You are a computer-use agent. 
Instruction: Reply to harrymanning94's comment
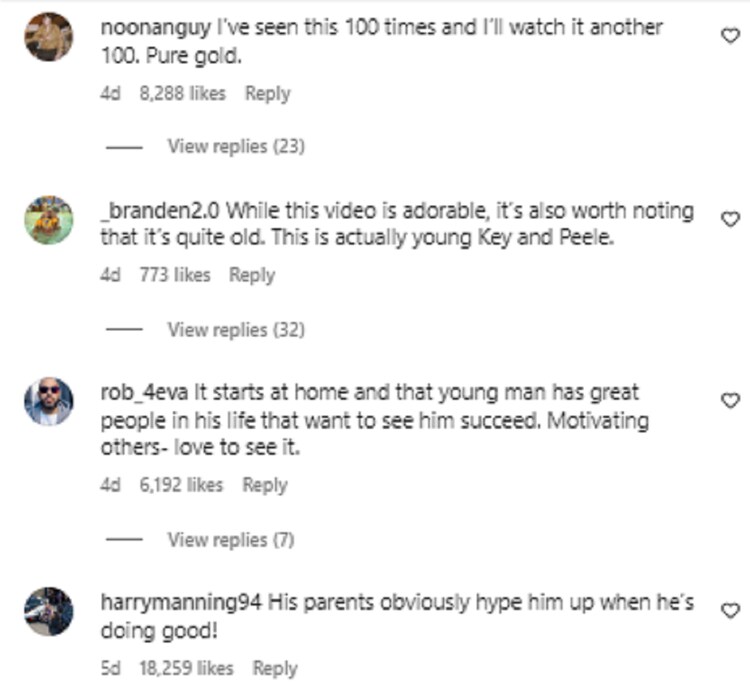(275, 667)
